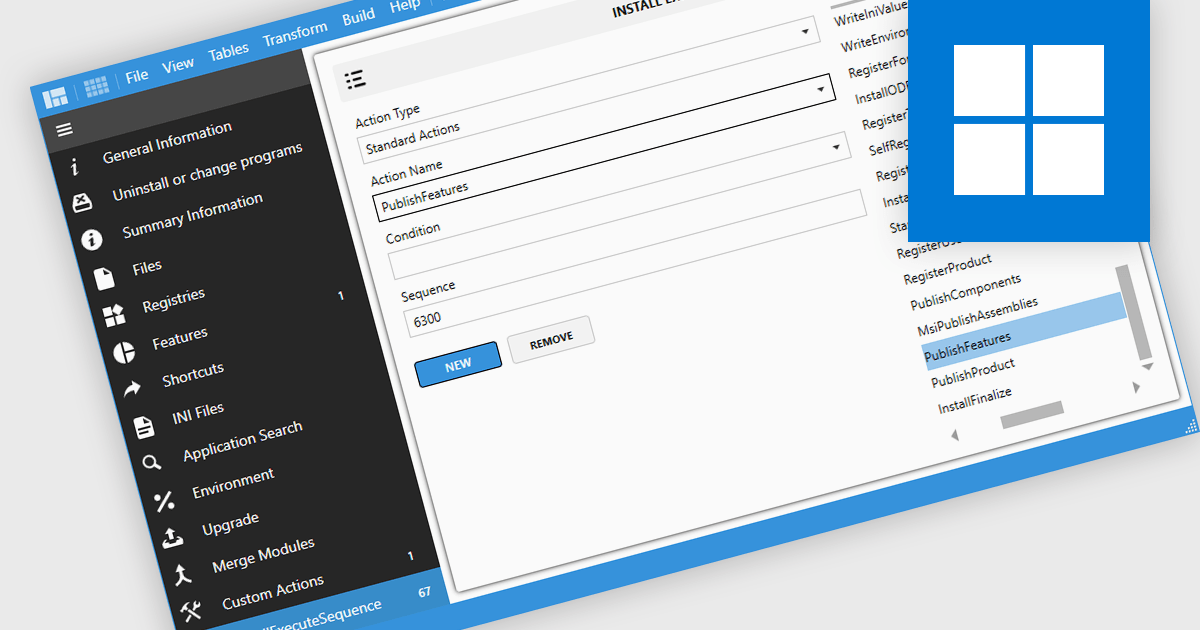
Task: Click the NEW button
Action: point(458,364)
